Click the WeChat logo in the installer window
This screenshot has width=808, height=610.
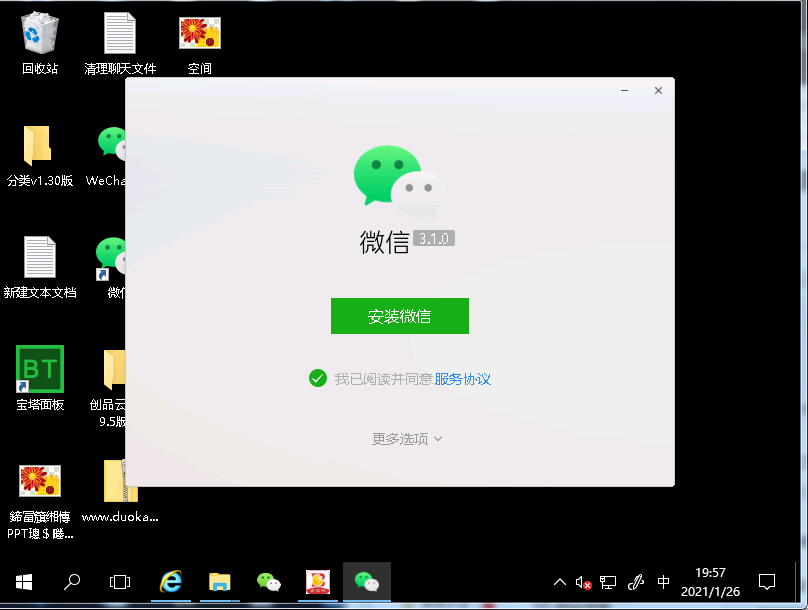click(399, 180)
